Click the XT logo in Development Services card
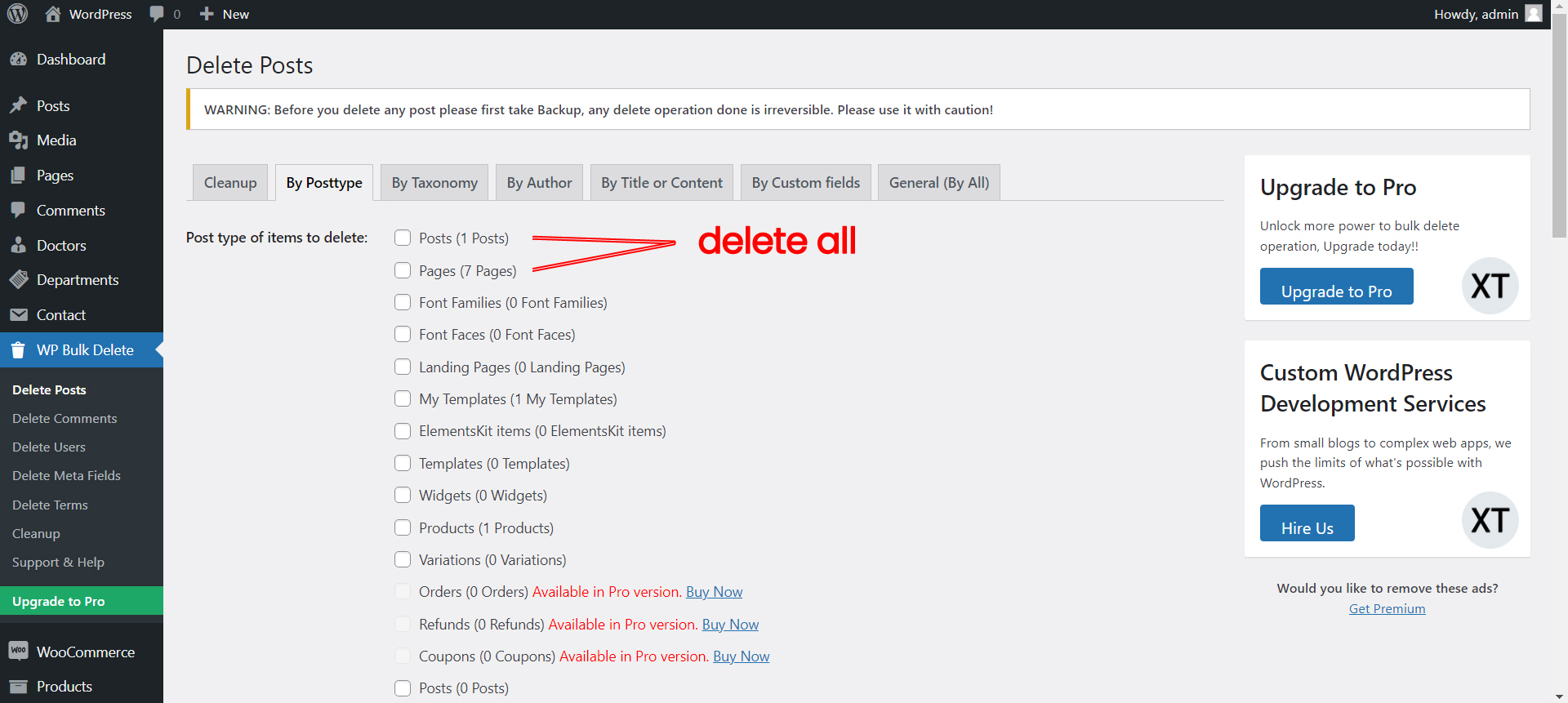The width and height of the screenshot is (1568, 703). point(1490,520)
